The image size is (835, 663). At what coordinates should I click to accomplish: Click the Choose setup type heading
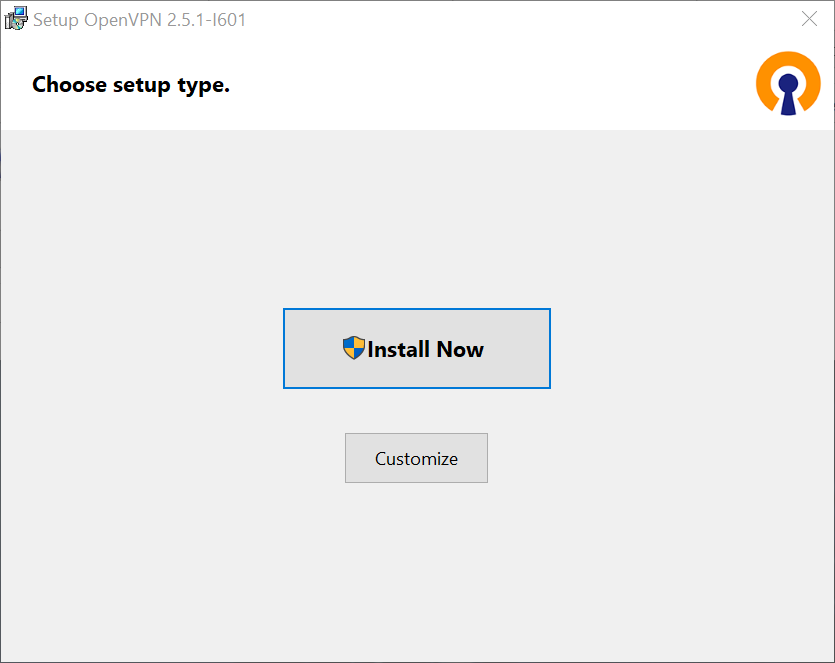click(130, 84)
